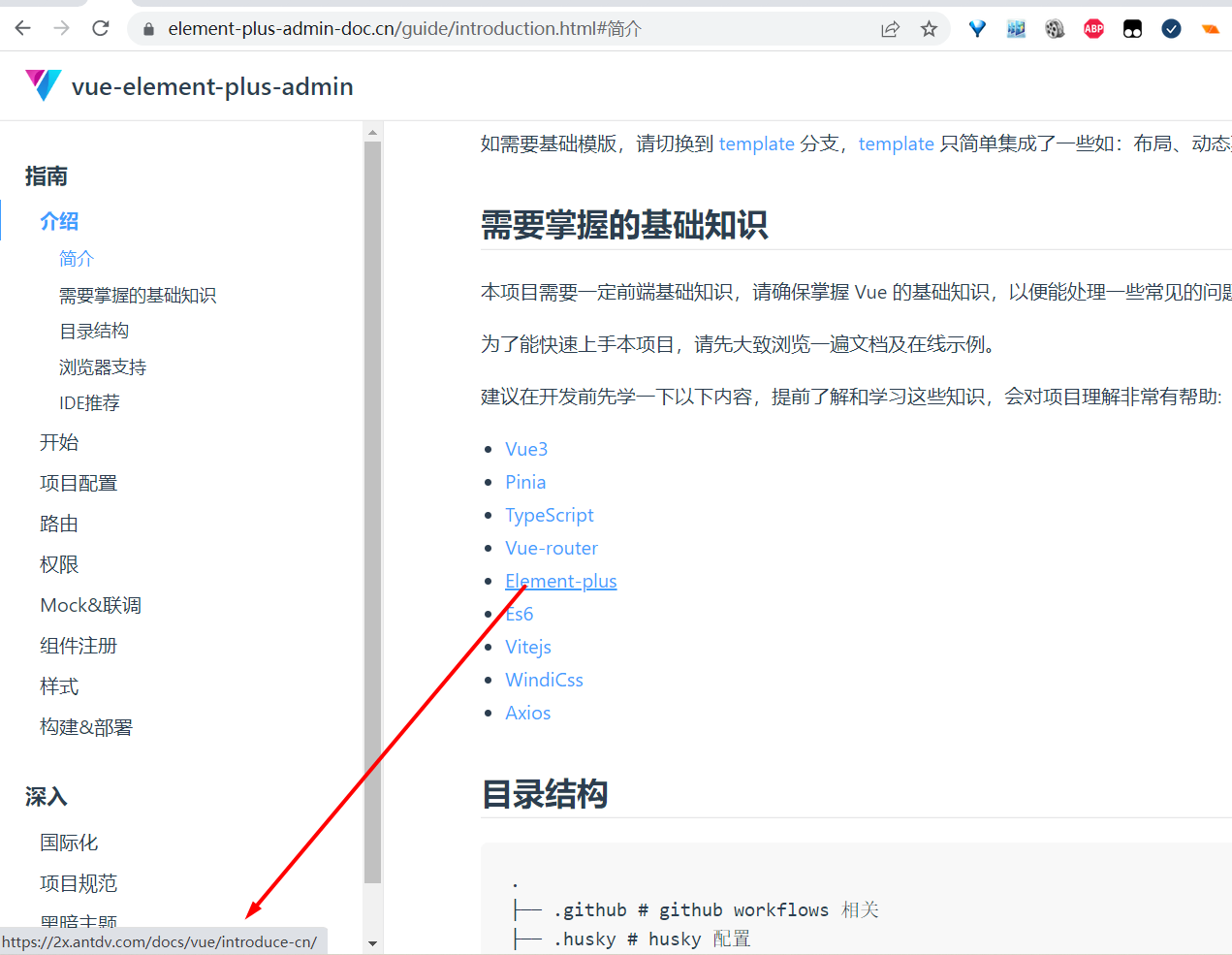
Task: Navigate back with the browser back arrow
Action: [x=21, y=28]
